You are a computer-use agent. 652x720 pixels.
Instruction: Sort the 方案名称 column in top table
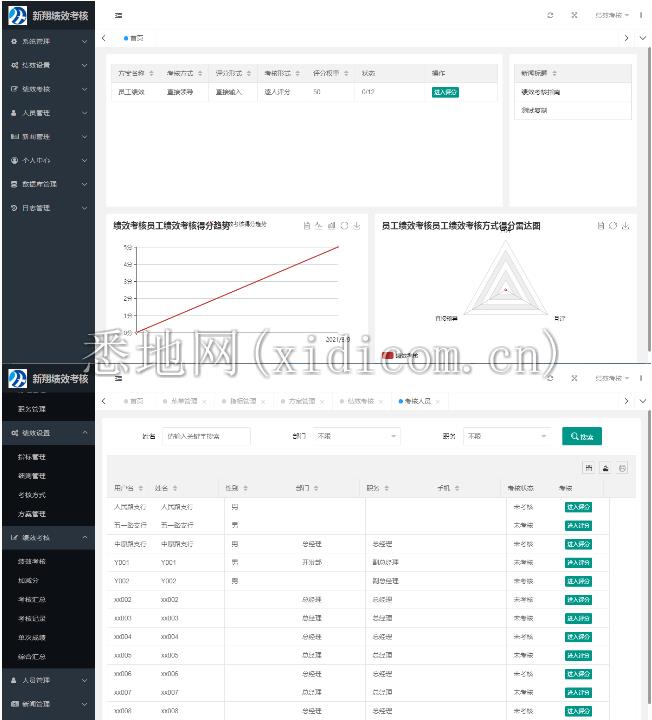152,73
